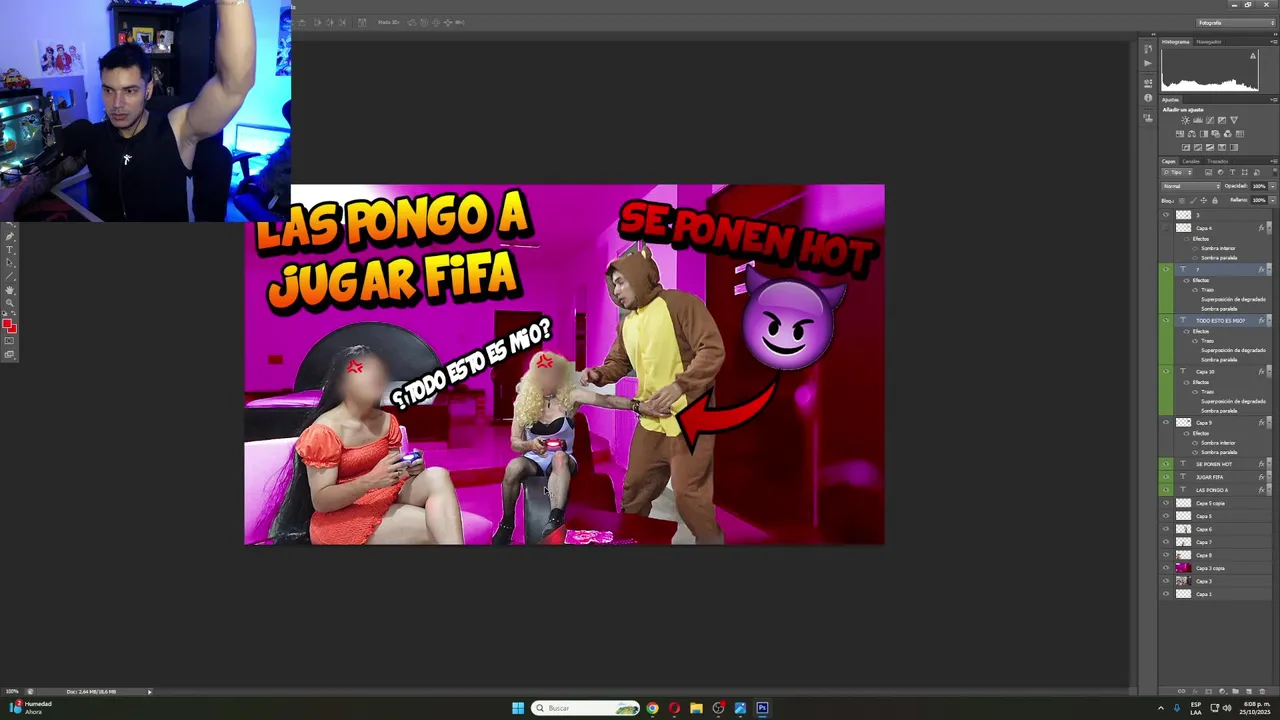Click the Buscar taskbar search box
Viewport: 1280px width, 720px height.
pos(586,708)
